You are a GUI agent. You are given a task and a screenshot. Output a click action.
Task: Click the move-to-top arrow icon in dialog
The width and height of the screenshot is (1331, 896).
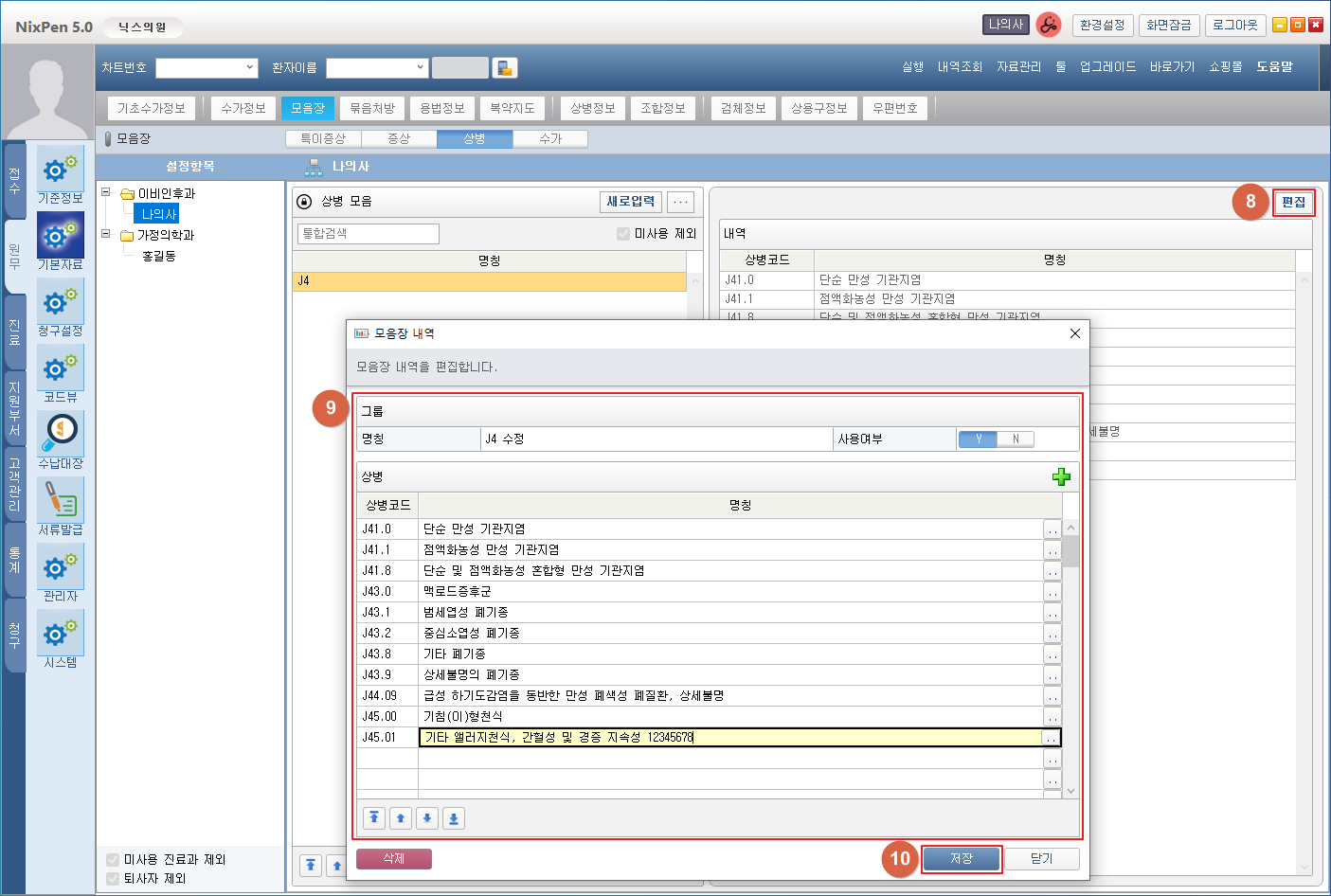(374, 818)
